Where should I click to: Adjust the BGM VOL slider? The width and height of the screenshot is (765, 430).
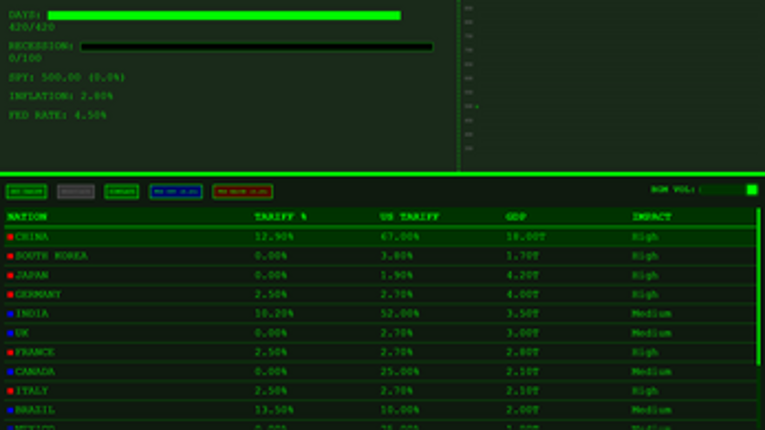728,190
